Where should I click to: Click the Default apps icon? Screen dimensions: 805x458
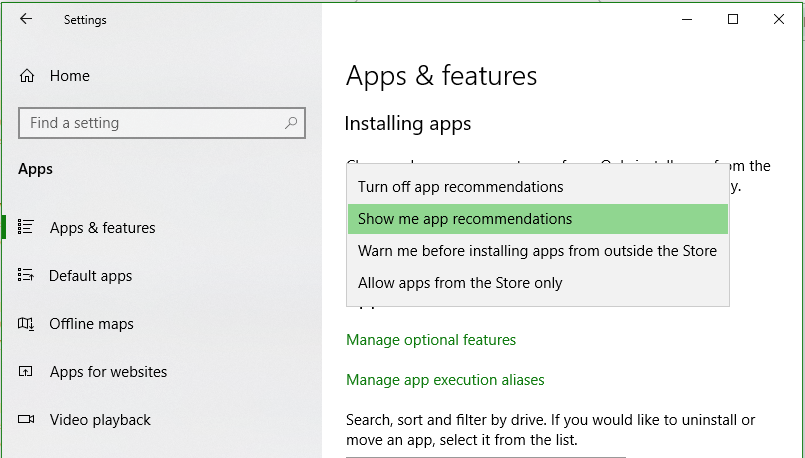(27, 275)
